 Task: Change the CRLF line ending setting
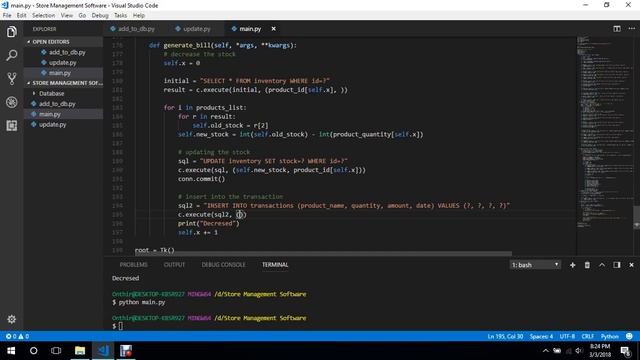588,336
